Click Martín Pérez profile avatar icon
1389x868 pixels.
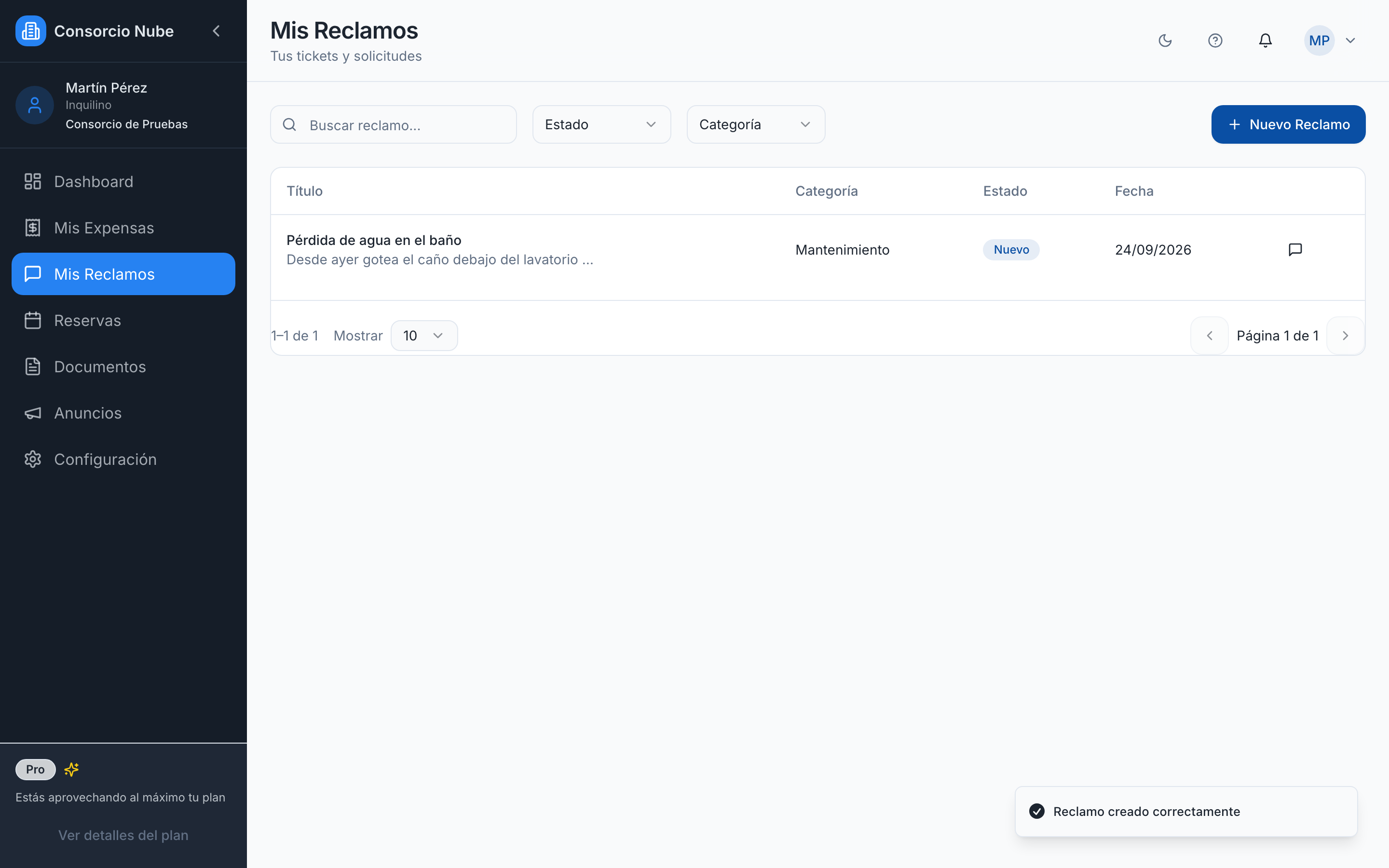point(34,105)
